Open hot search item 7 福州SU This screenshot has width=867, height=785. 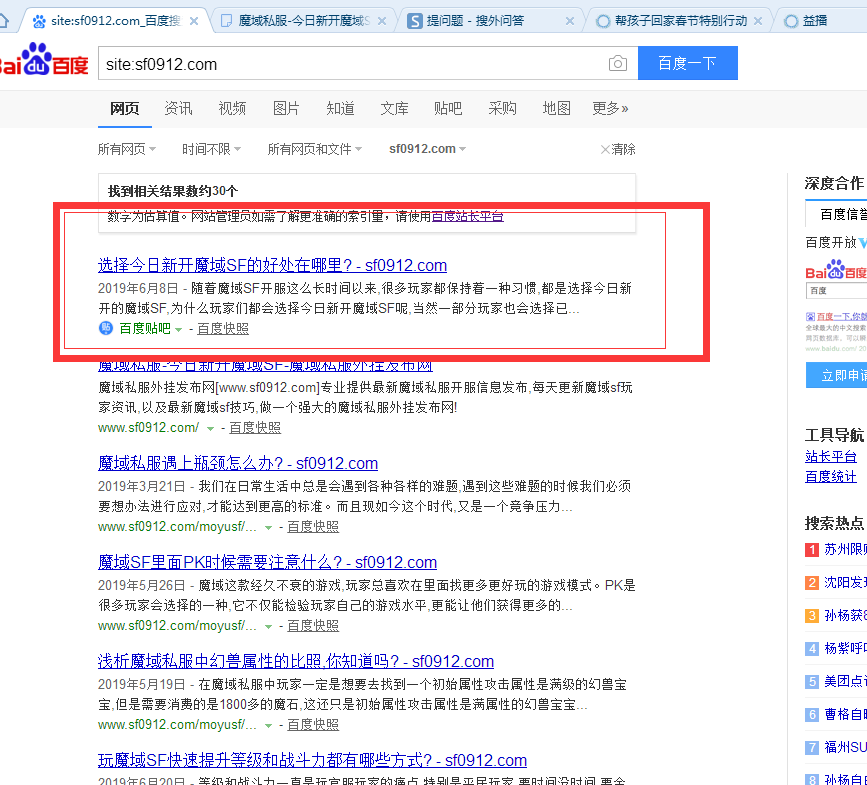(845, 747)
